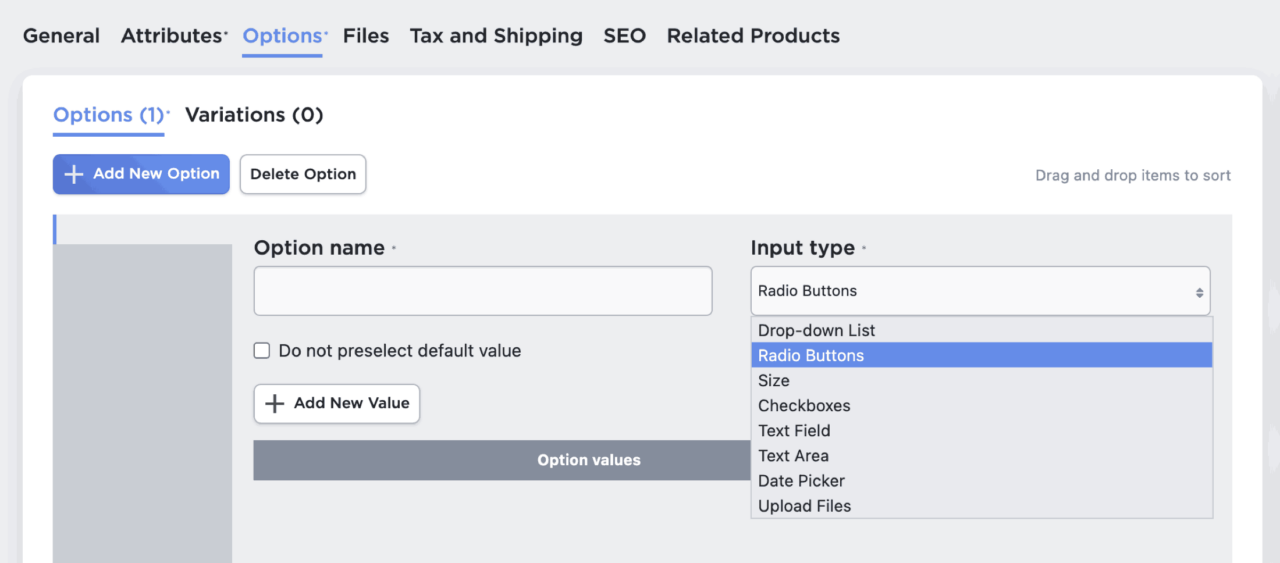Click the Delete Option button
The height and width of the screenshot is (563, 1280).
tap(303, 174)
